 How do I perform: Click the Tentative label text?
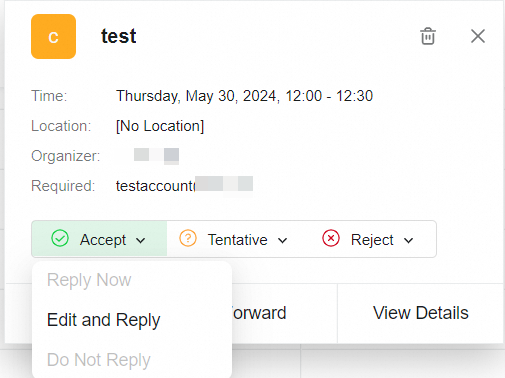[237, 240]
